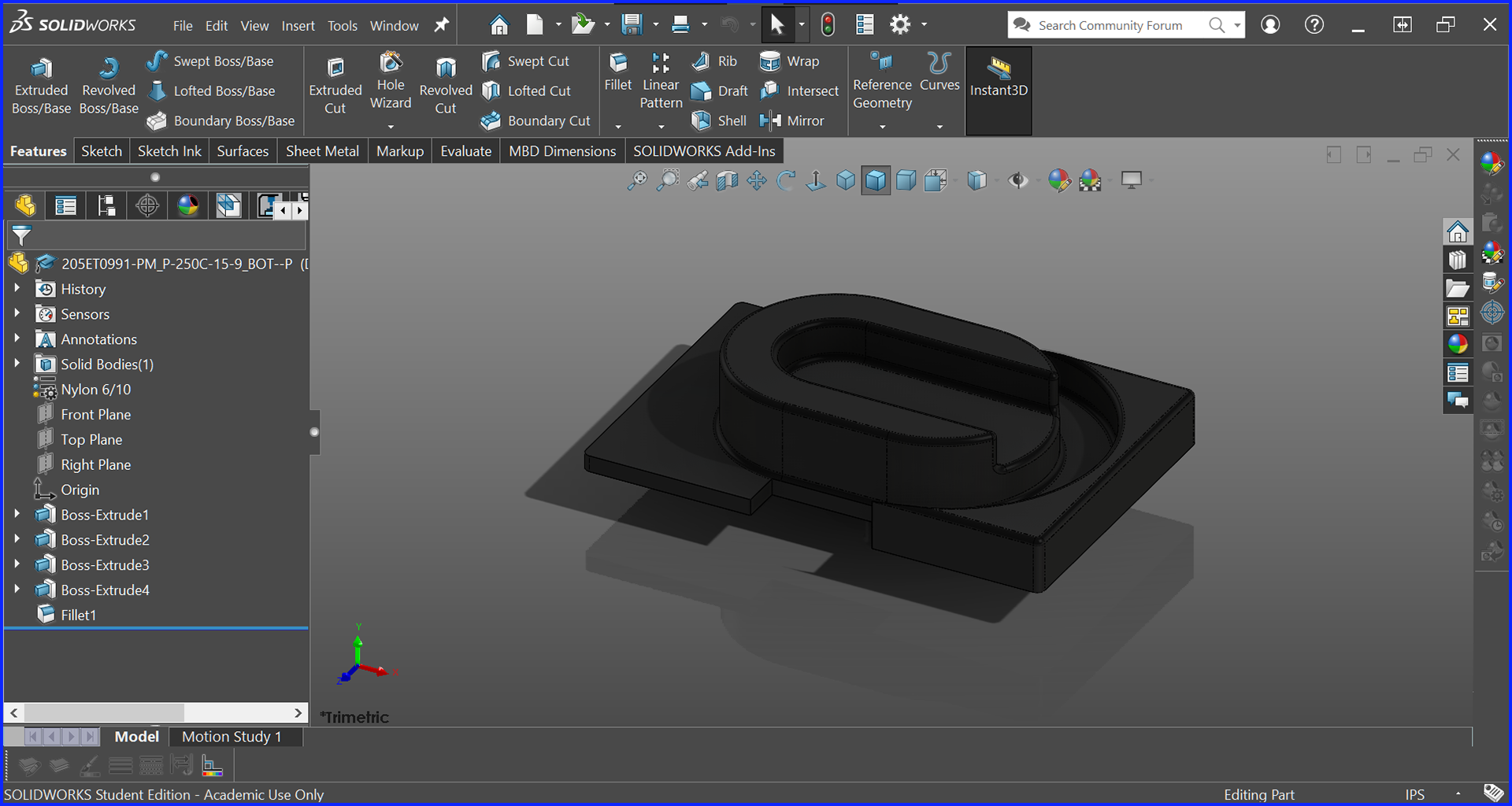
Task: Open Appearances in the task pane
Action: point(1458,344)
